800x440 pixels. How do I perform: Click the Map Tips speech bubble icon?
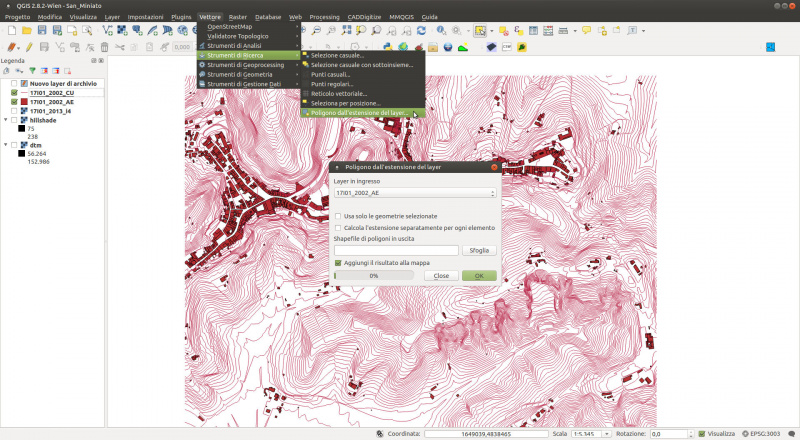[587, 31]
